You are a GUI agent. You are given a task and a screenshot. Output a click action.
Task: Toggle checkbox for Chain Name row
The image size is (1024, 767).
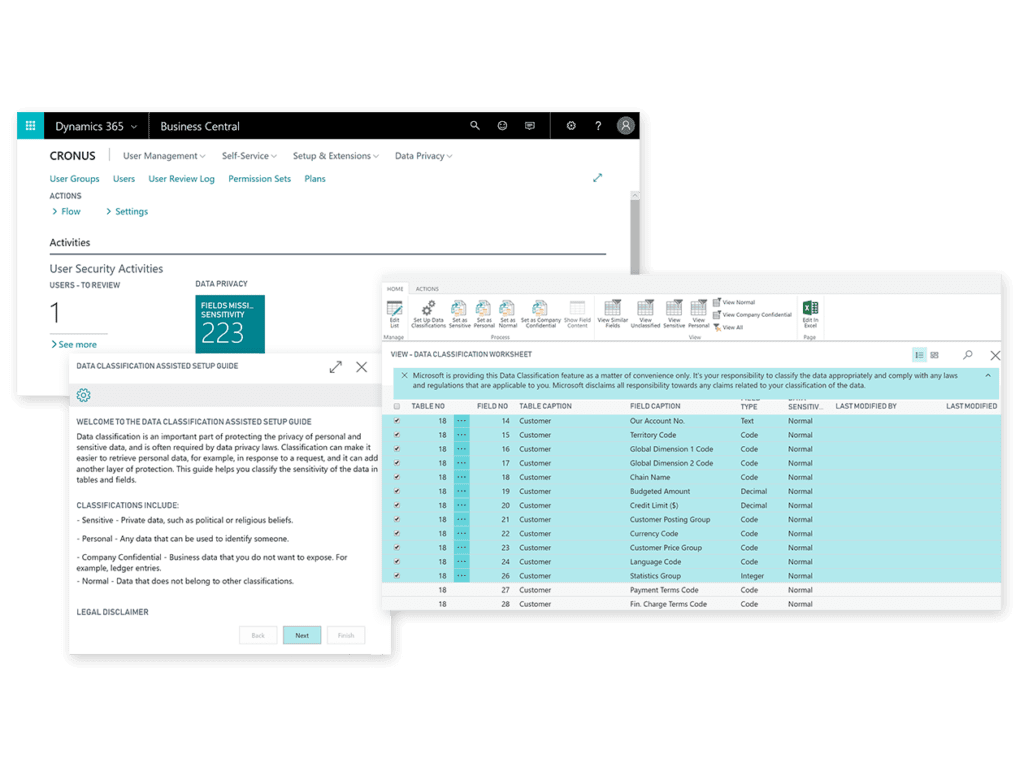(x=396, y=477)
